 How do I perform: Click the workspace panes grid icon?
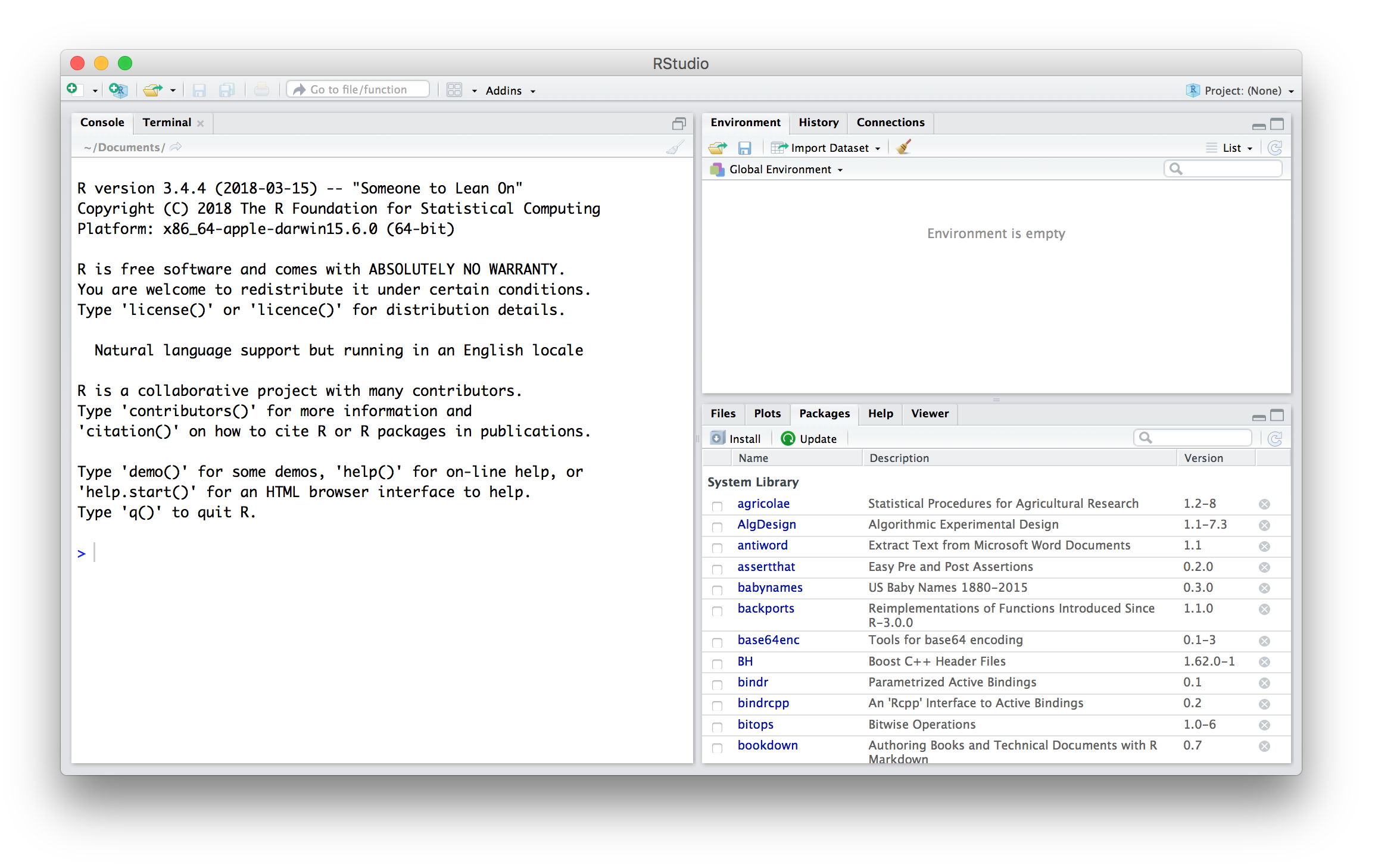(454, 90)
